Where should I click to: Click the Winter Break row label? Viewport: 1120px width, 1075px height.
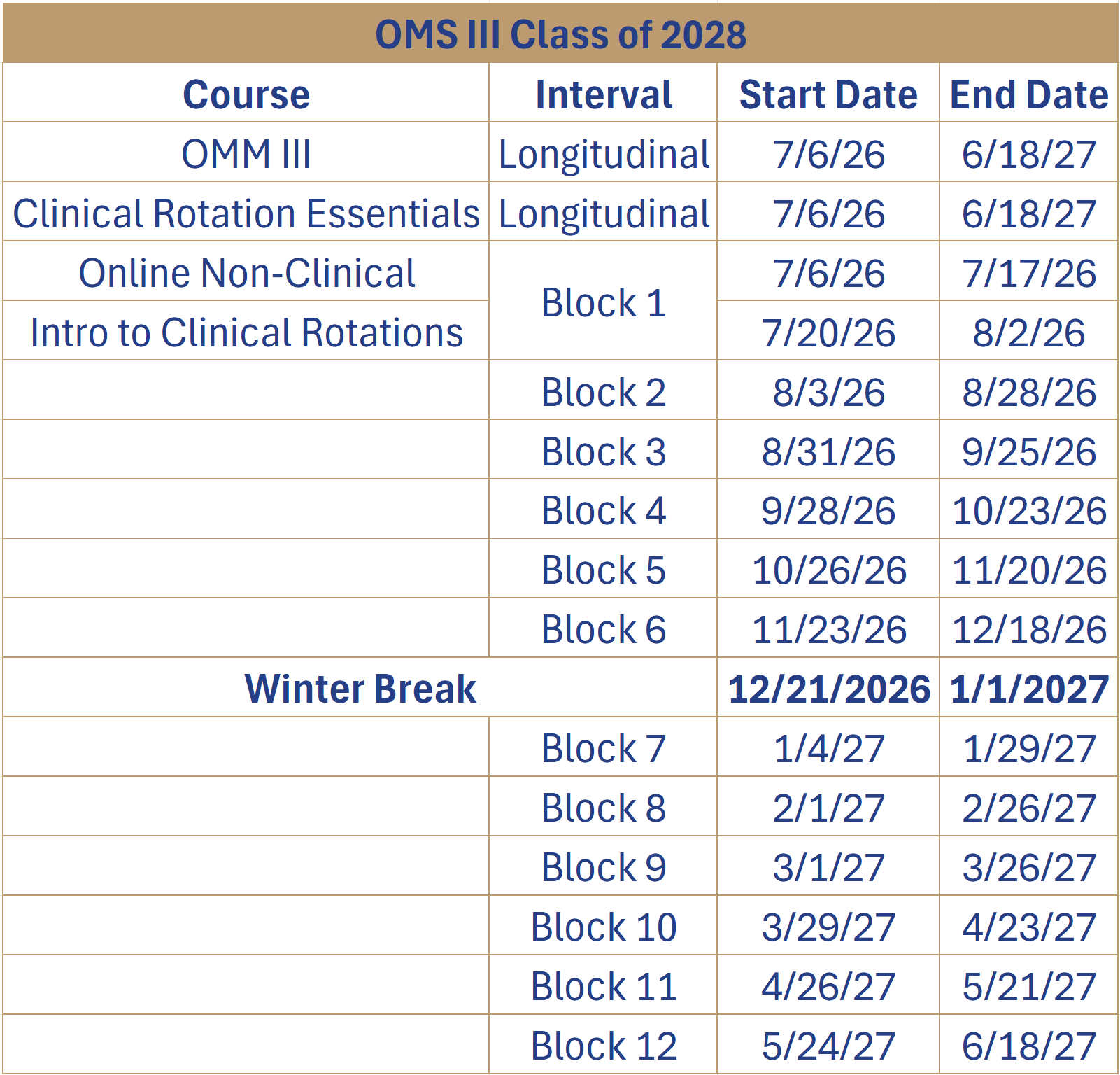coord(360,689)
